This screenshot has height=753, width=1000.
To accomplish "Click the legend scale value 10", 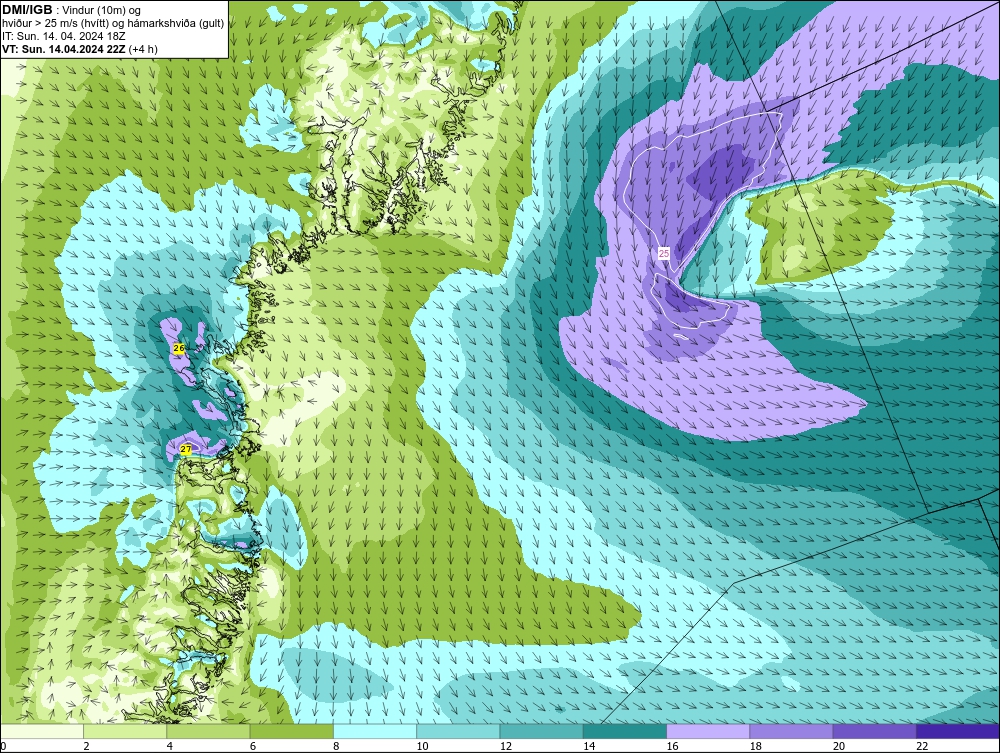I will (422, 747).
